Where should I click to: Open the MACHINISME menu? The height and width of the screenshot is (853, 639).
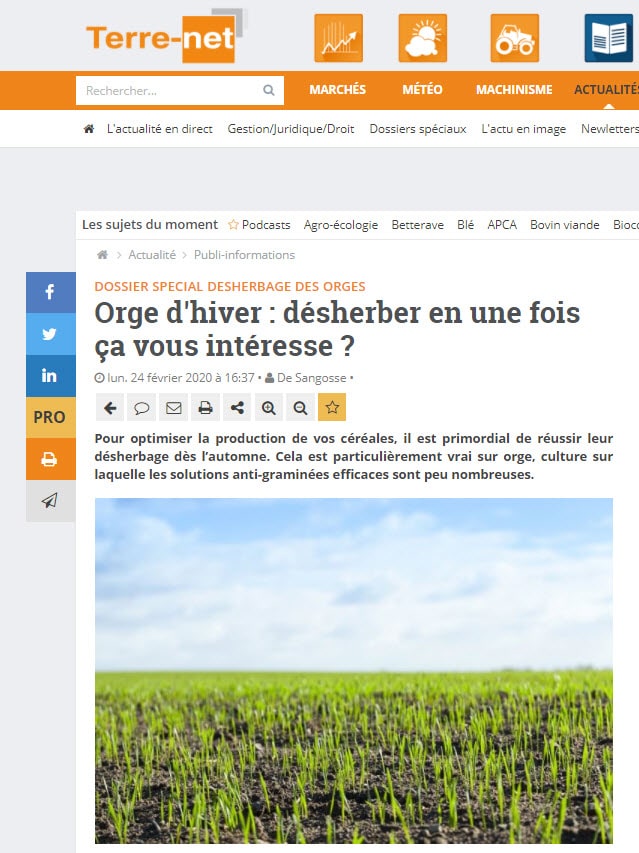point(514,90)
